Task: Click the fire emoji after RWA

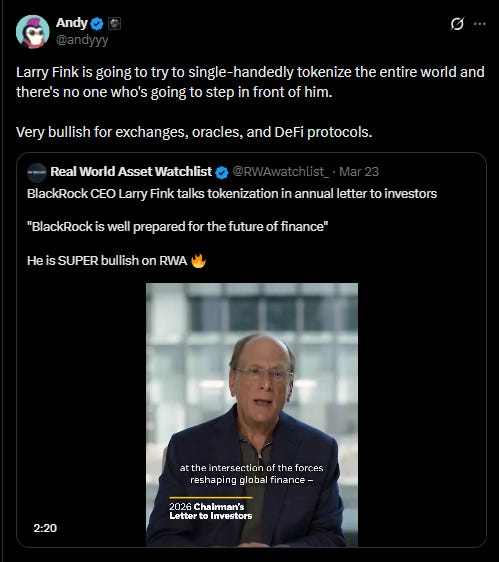Action: click(x=198, y=261)
